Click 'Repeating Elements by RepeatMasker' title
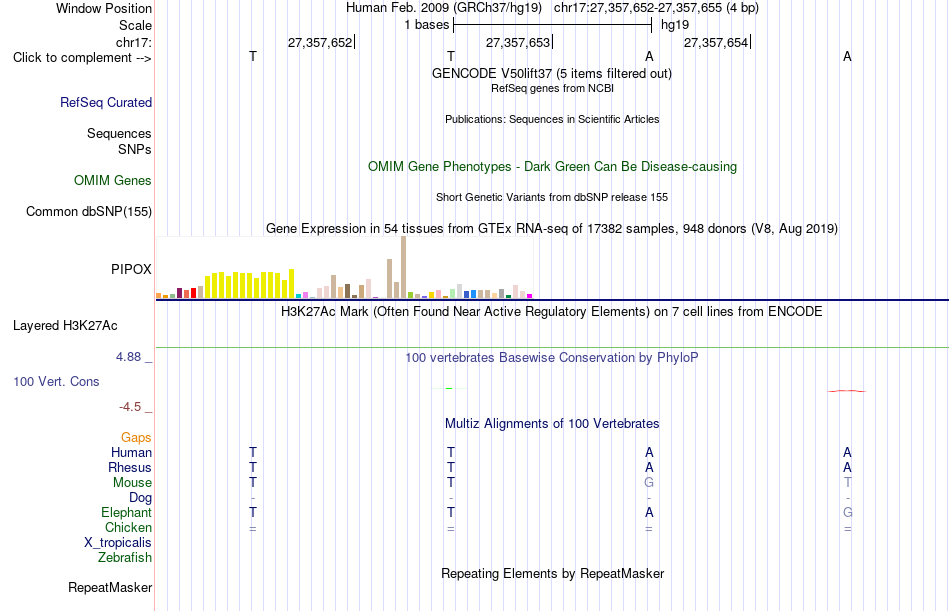 (553, 573)
